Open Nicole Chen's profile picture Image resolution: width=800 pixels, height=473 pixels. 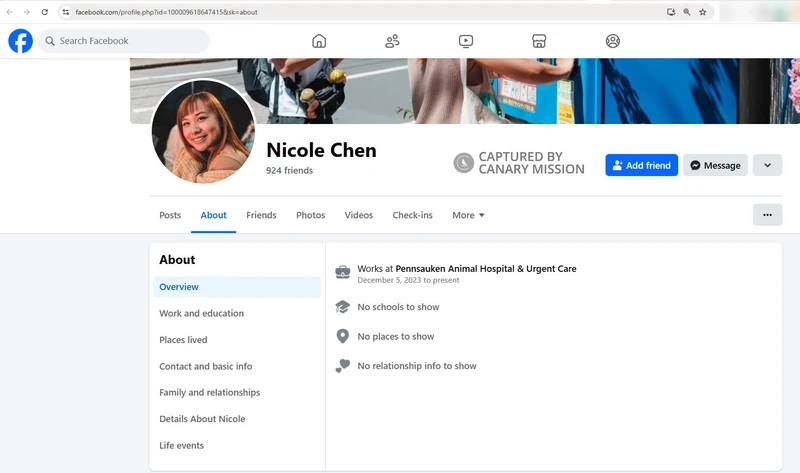pos(204,131)
